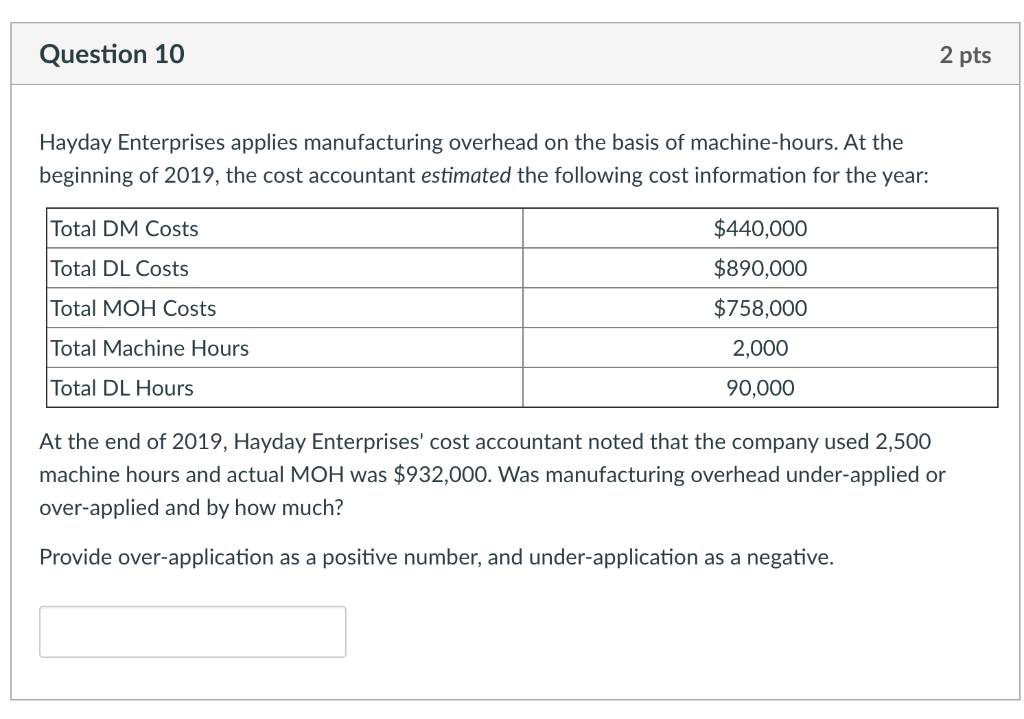
Task: Click the $890,000 amount in the table
Action: pyautogui.click(x=760, y=268)
